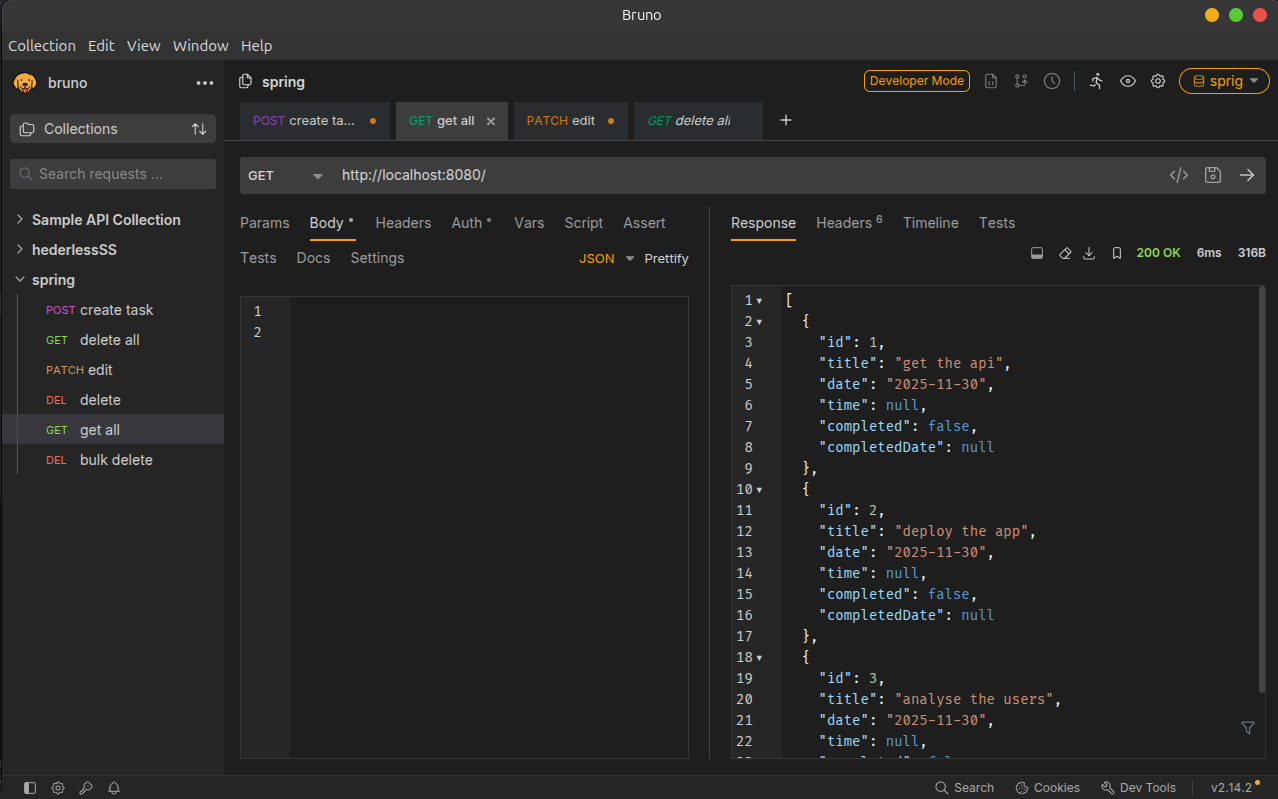Open the OpenAPI/JSON file icon in toolbar
The height and width of the screenshot is (799, 1278).
[x=991, y=82]
